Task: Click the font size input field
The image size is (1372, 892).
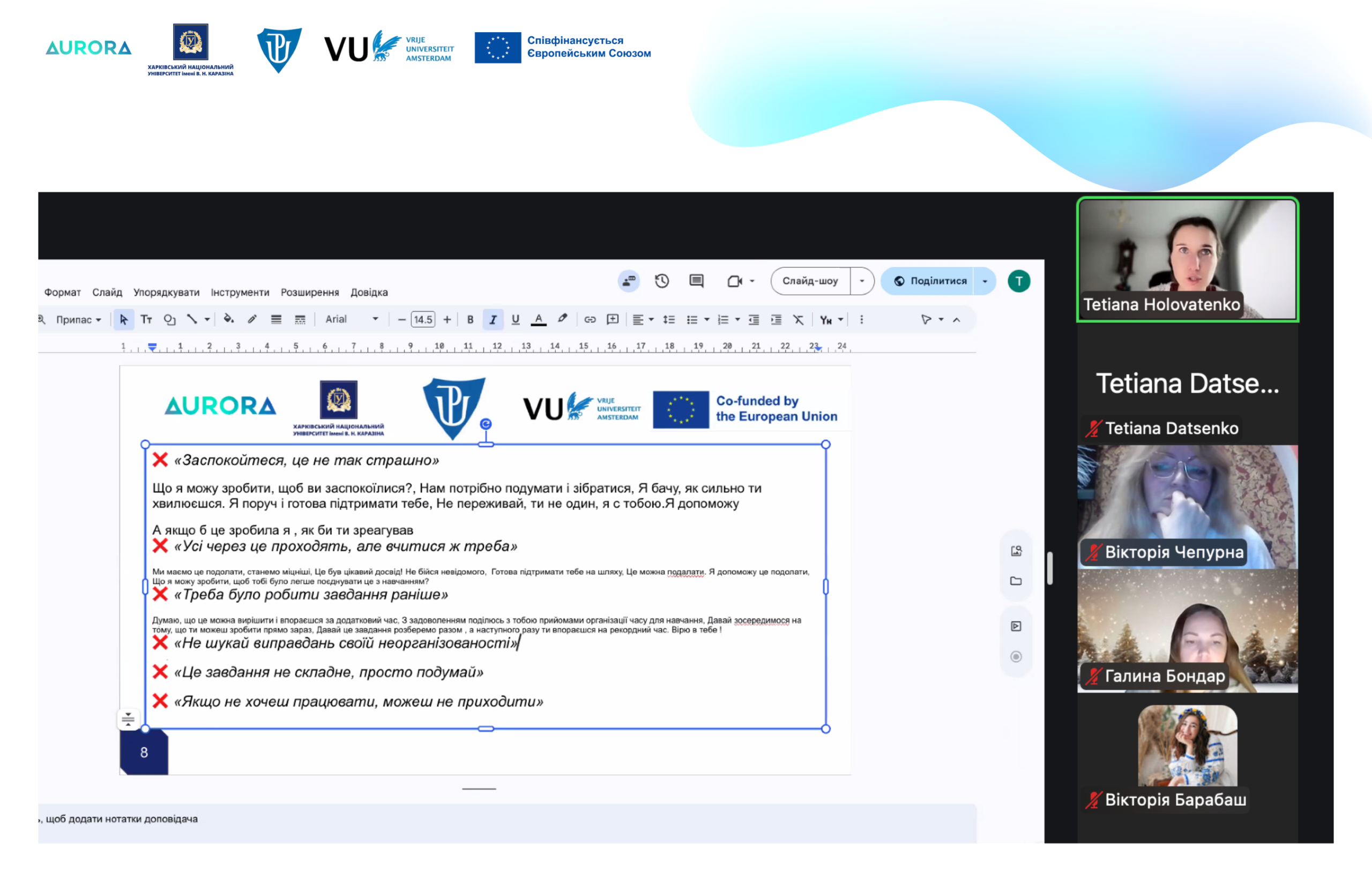Action: pyautogui.click(x=423, y=320)
